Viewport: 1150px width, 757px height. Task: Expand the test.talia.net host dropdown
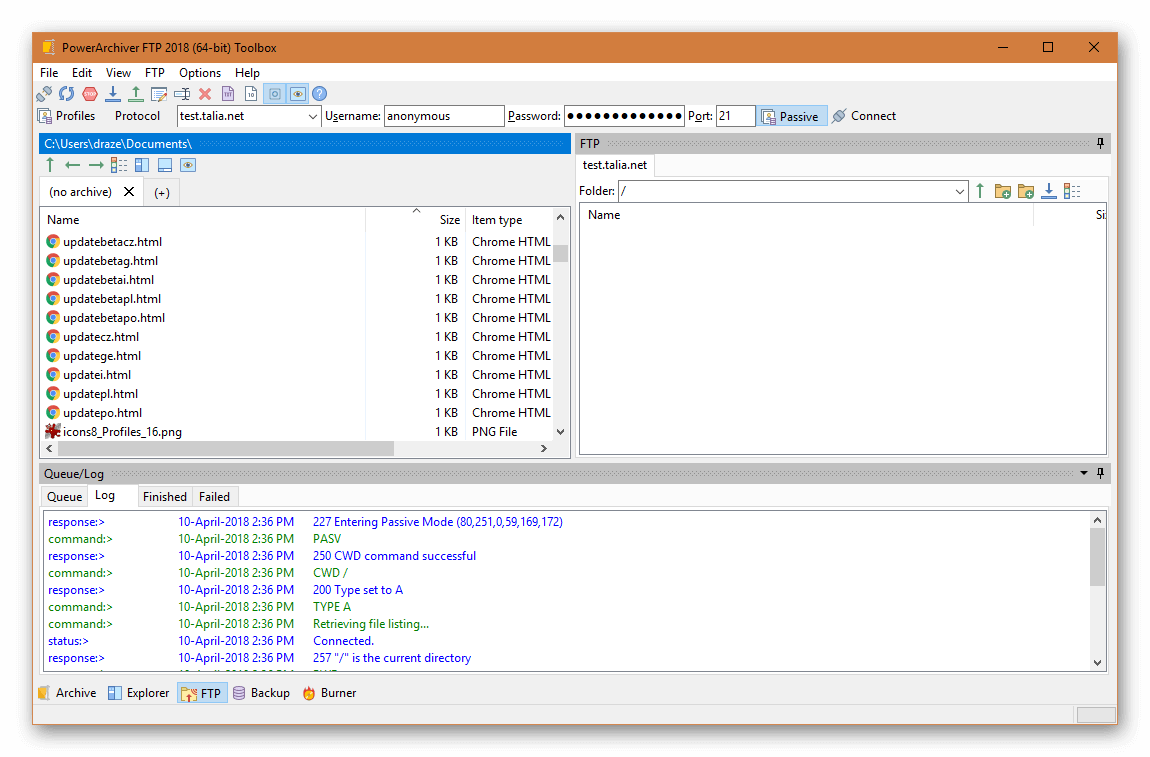point(312,116)
